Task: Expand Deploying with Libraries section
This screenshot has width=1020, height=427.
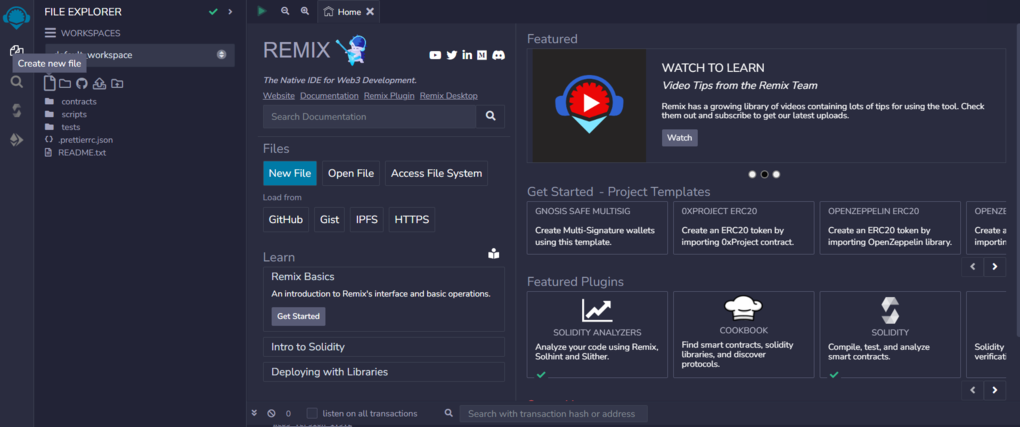Action: pyautogui.click(x=384, y=372)
